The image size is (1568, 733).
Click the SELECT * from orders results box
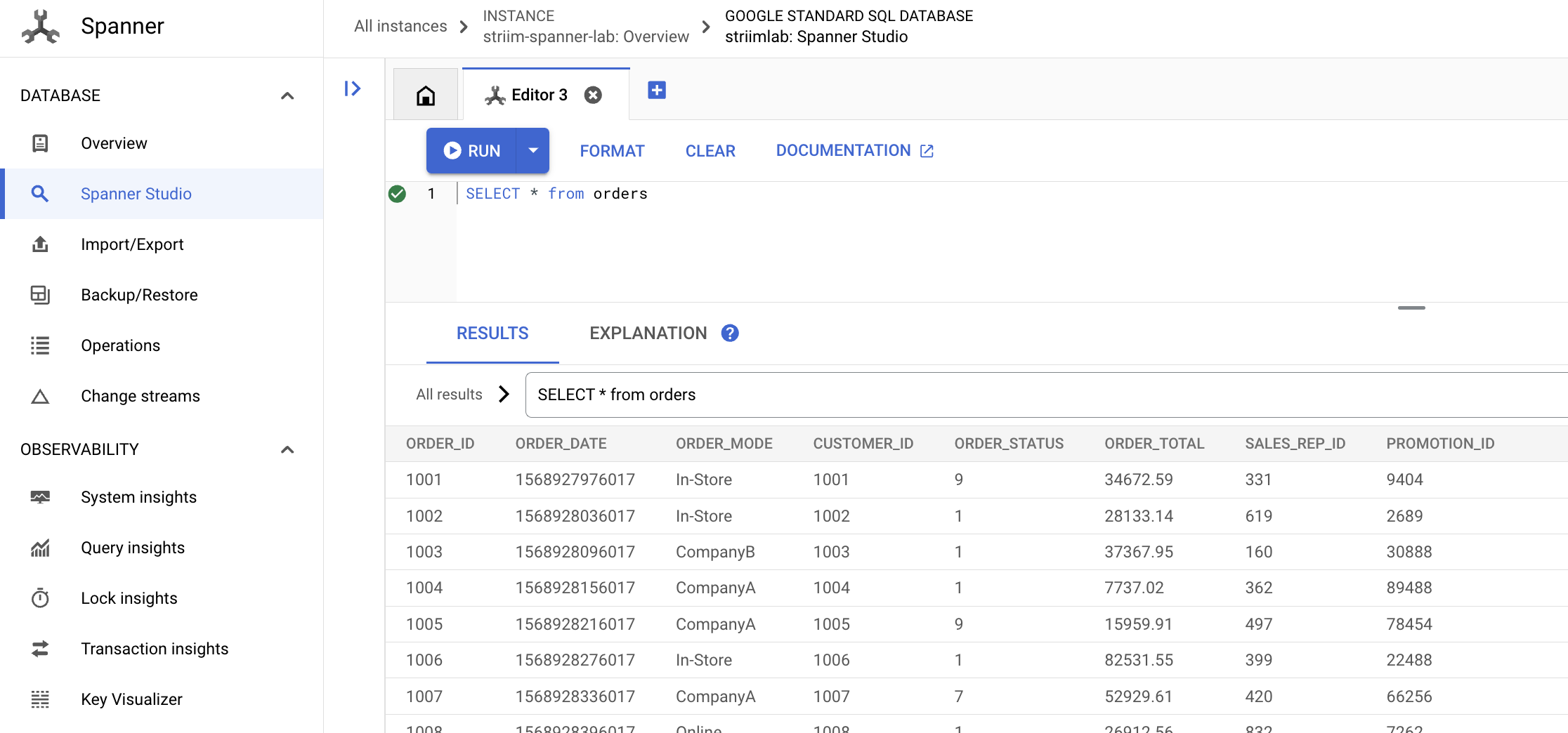pos(1046,395)
